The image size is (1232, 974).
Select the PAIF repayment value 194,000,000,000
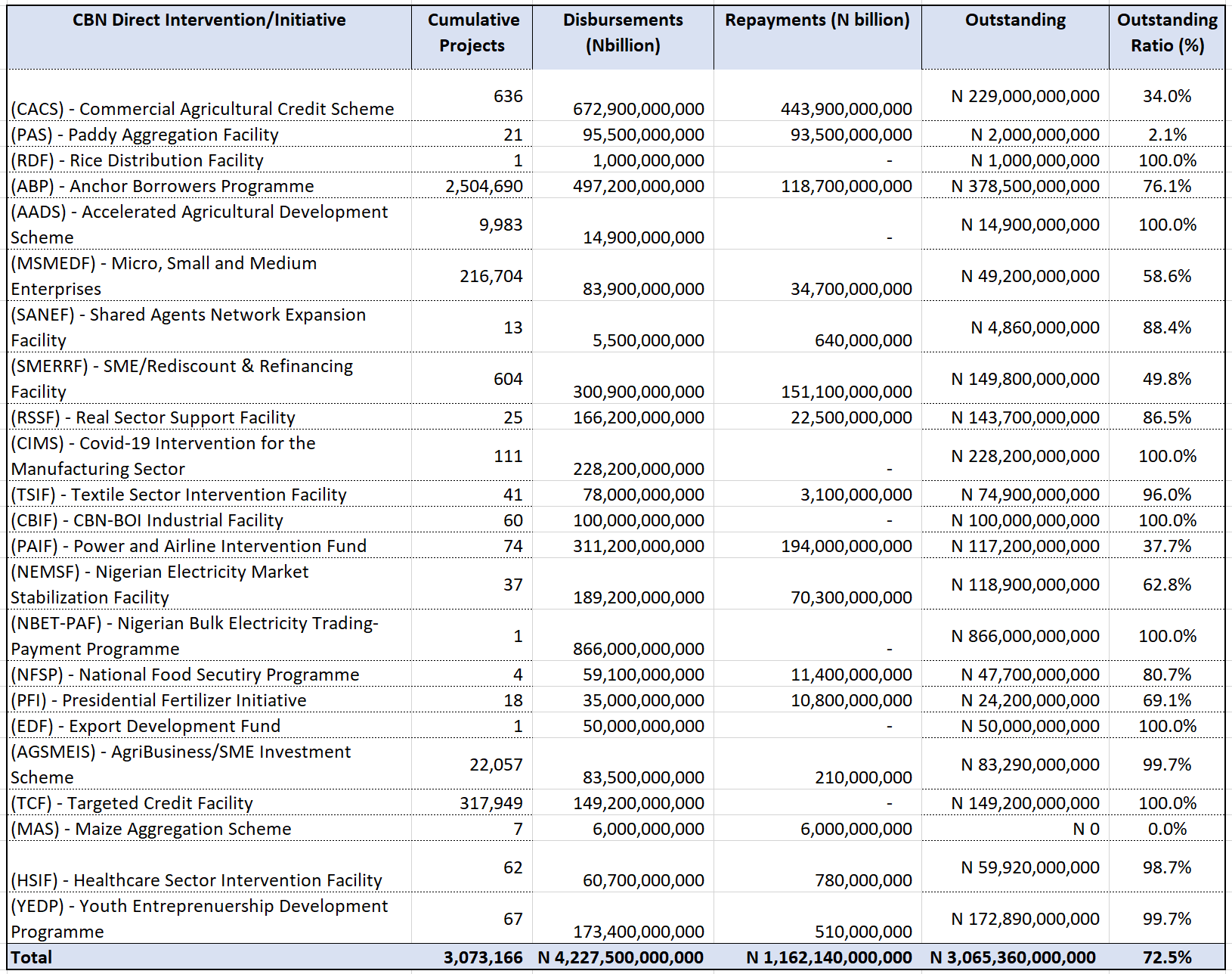pyautogui.click(x=846, y=546)
